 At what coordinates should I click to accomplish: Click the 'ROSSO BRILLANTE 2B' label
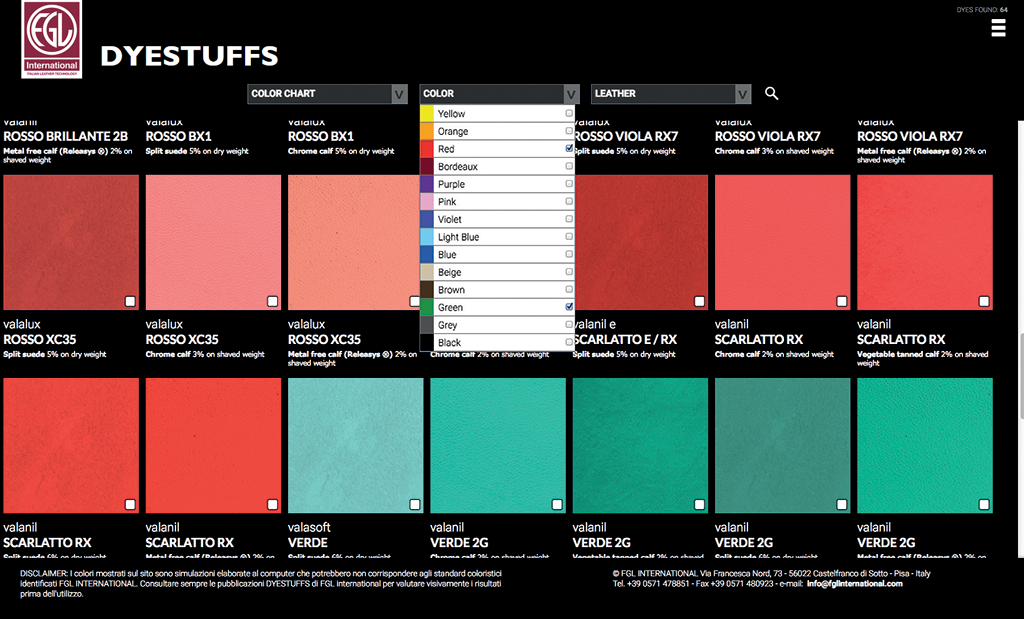(x=65, y=136)
